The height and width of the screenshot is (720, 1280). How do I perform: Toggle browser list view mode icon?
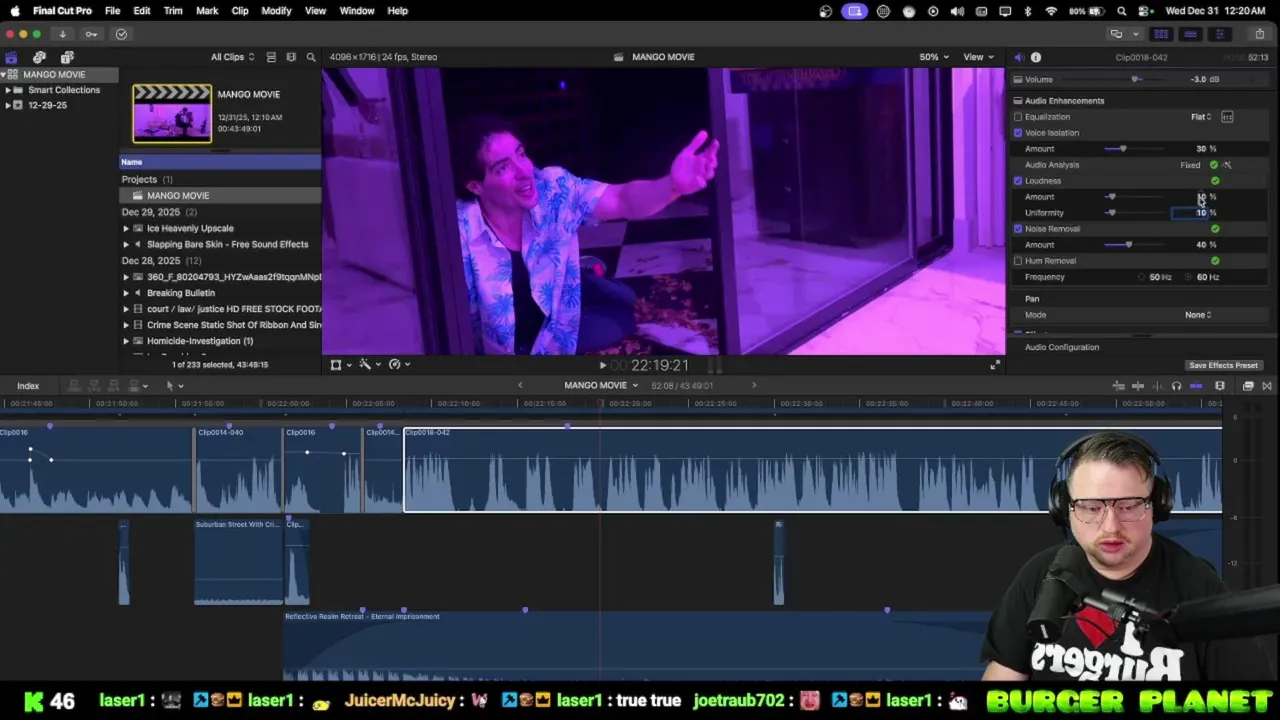pos(291,57)
